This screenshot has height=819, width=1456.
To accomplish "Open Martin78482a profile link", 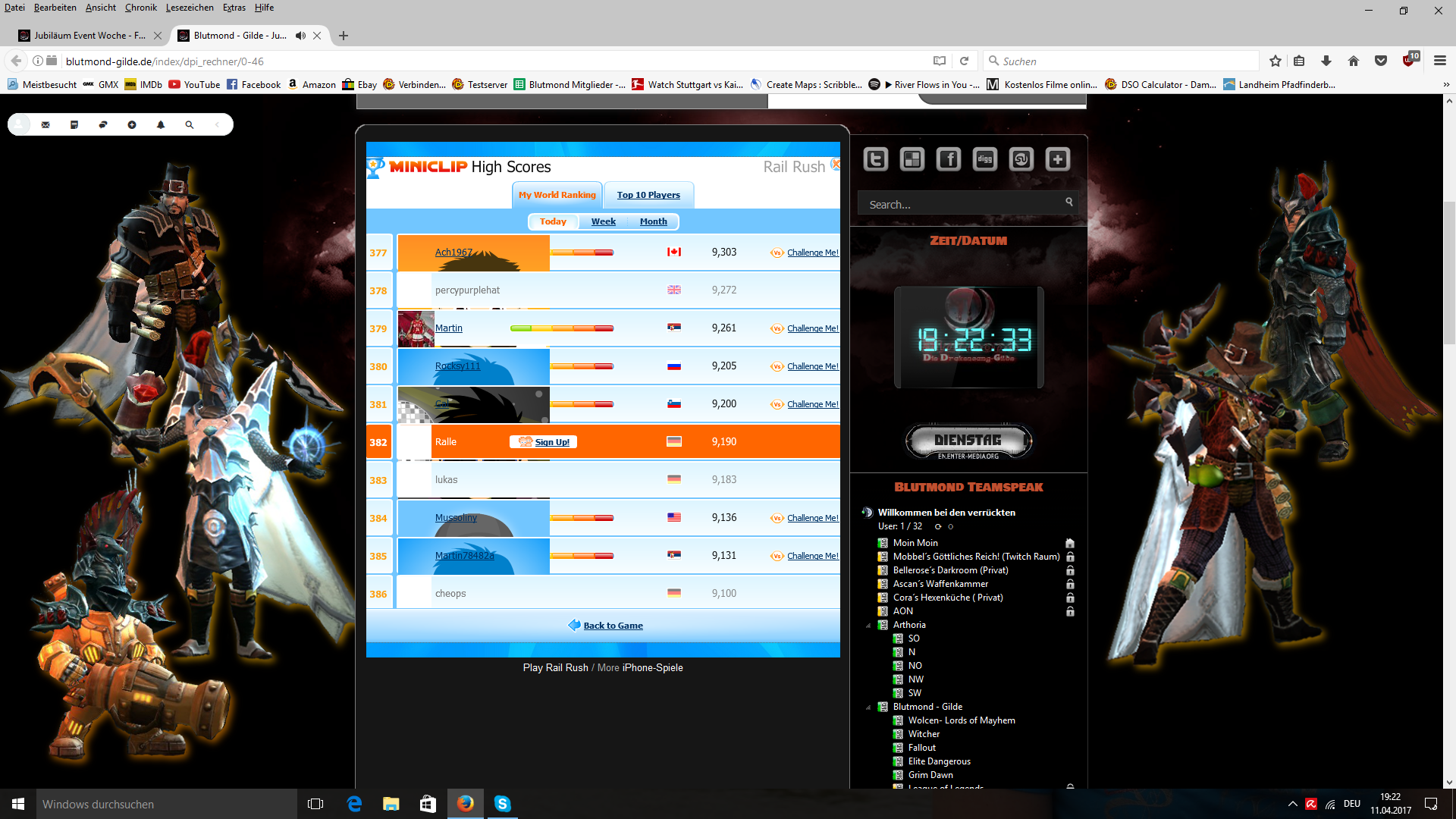I will coord(464,556).
